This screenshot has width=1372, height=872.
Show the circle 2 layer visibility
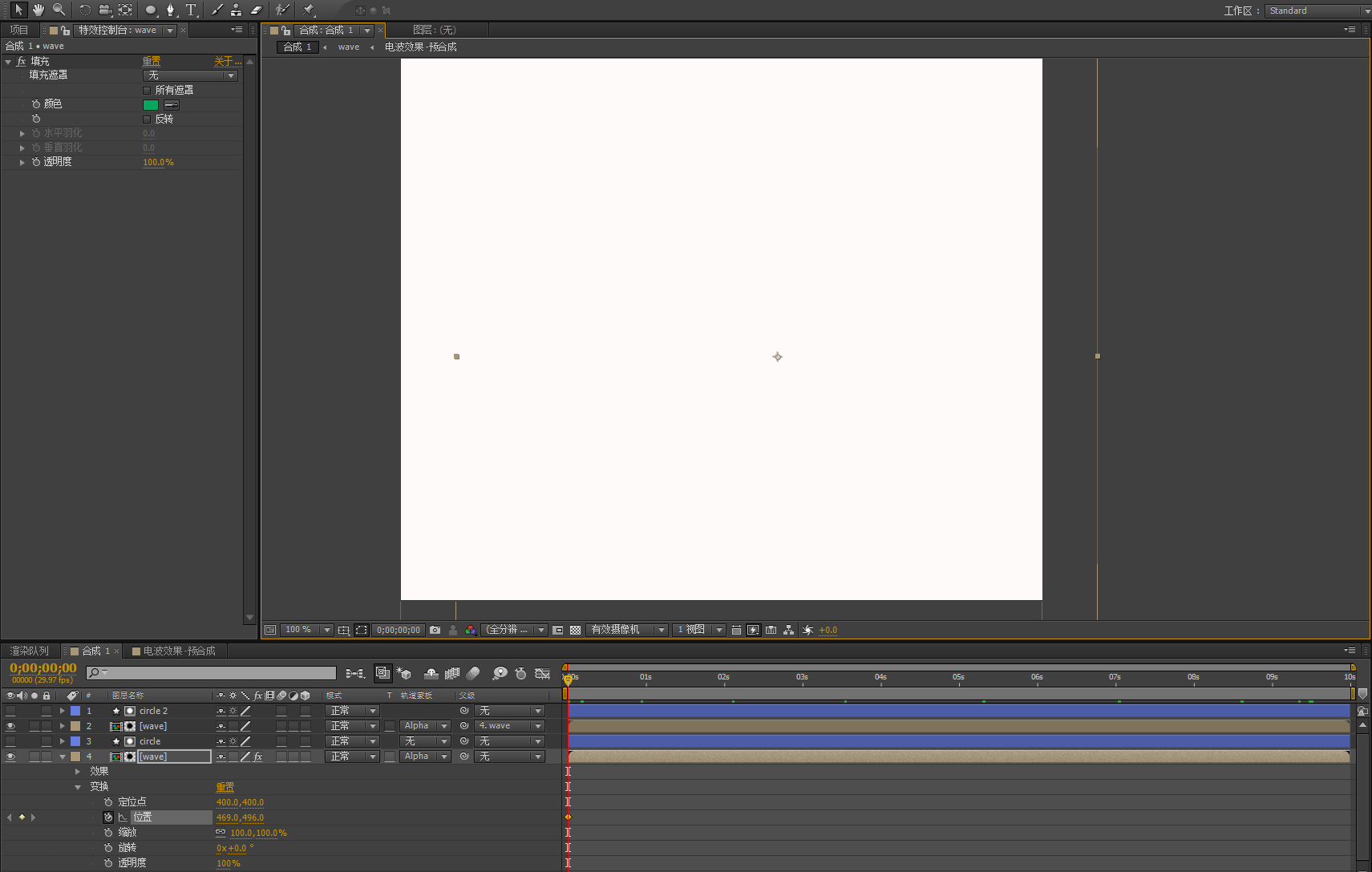(x=10, y=711)
